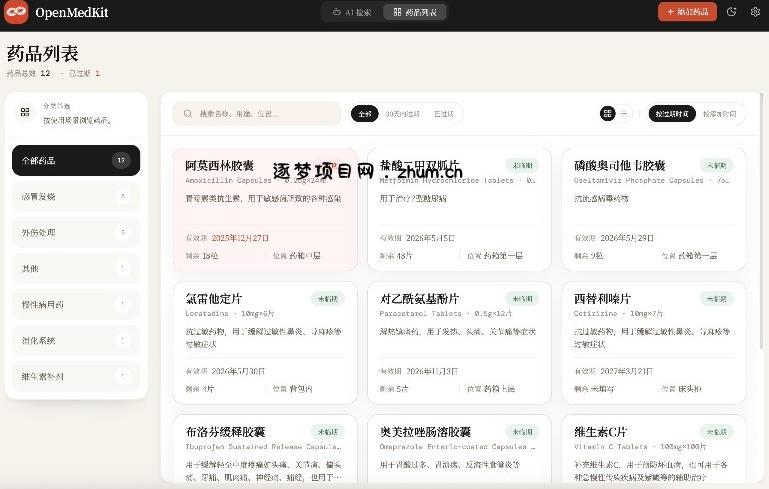Click the 药品列表 page heading
The width and height of the screenshot is (769, 489).
click(x=43, y=53)
